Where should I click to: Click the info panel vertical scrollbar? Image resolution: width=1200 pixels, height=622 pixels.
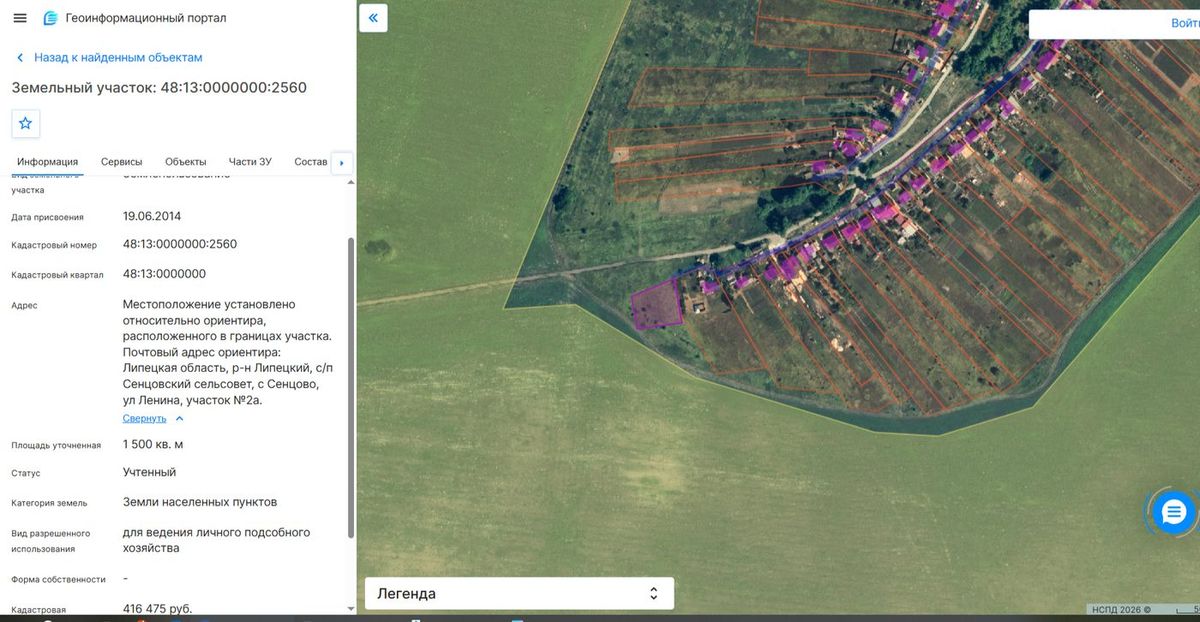tap(349, 387)
